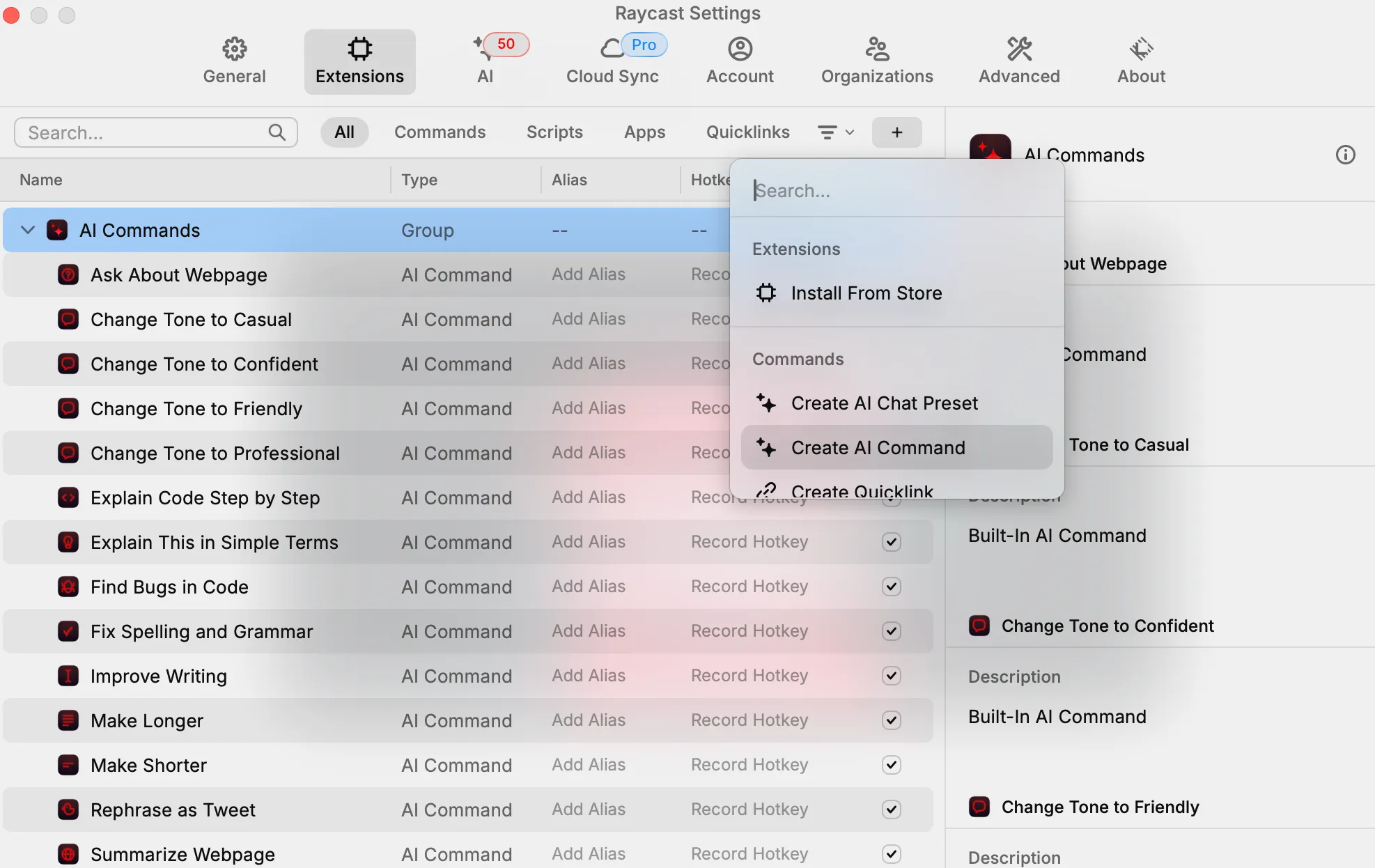Open the Advanced settings tab
Screen dimensions: 1375x868
point(1019,61)
